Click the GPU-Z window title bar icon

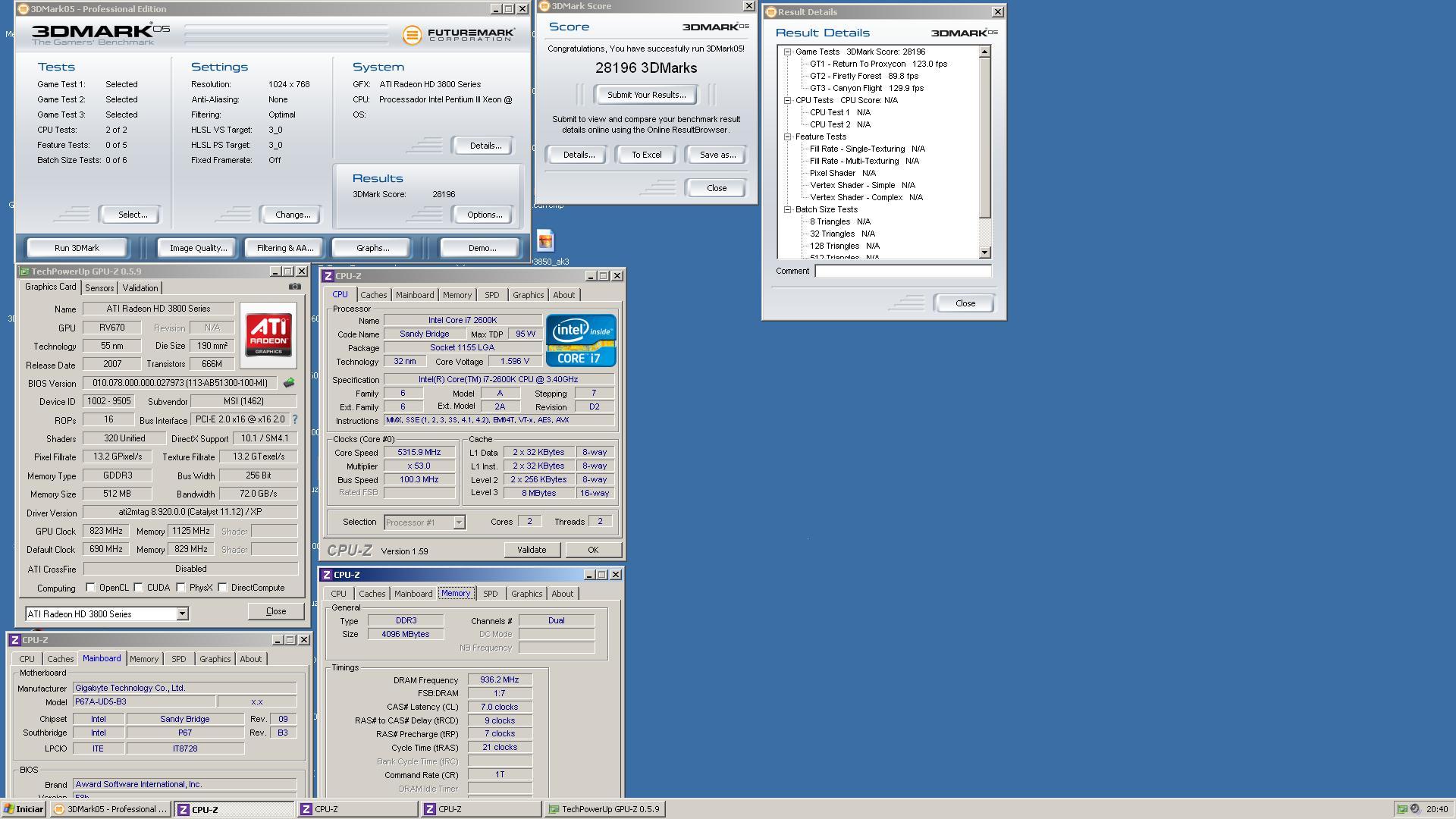[x=25, y=271]
